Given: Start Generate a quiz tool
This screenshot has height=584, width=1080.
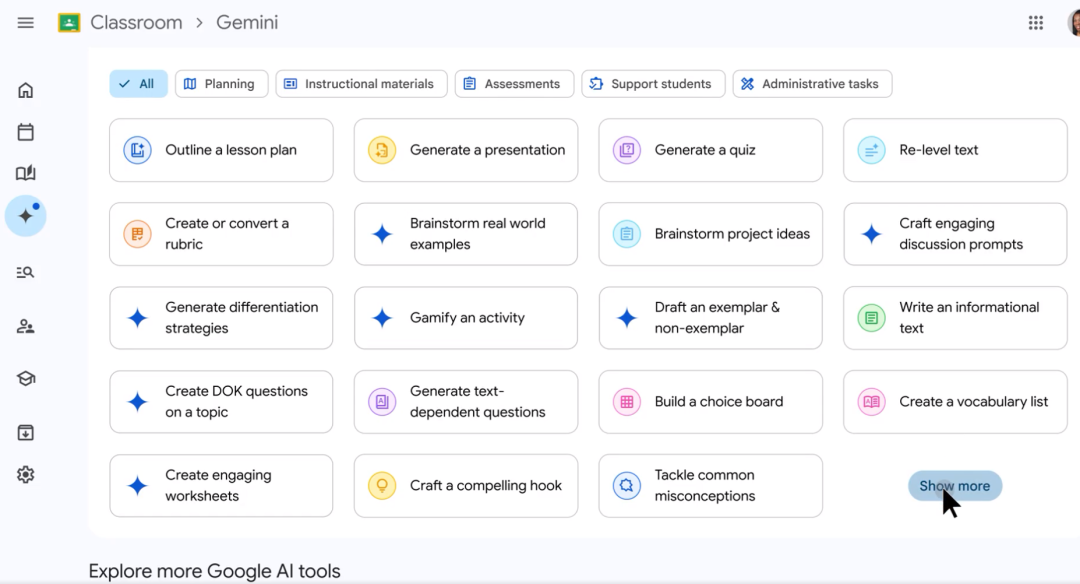Looking at the screenshot, I should point(710,150).
